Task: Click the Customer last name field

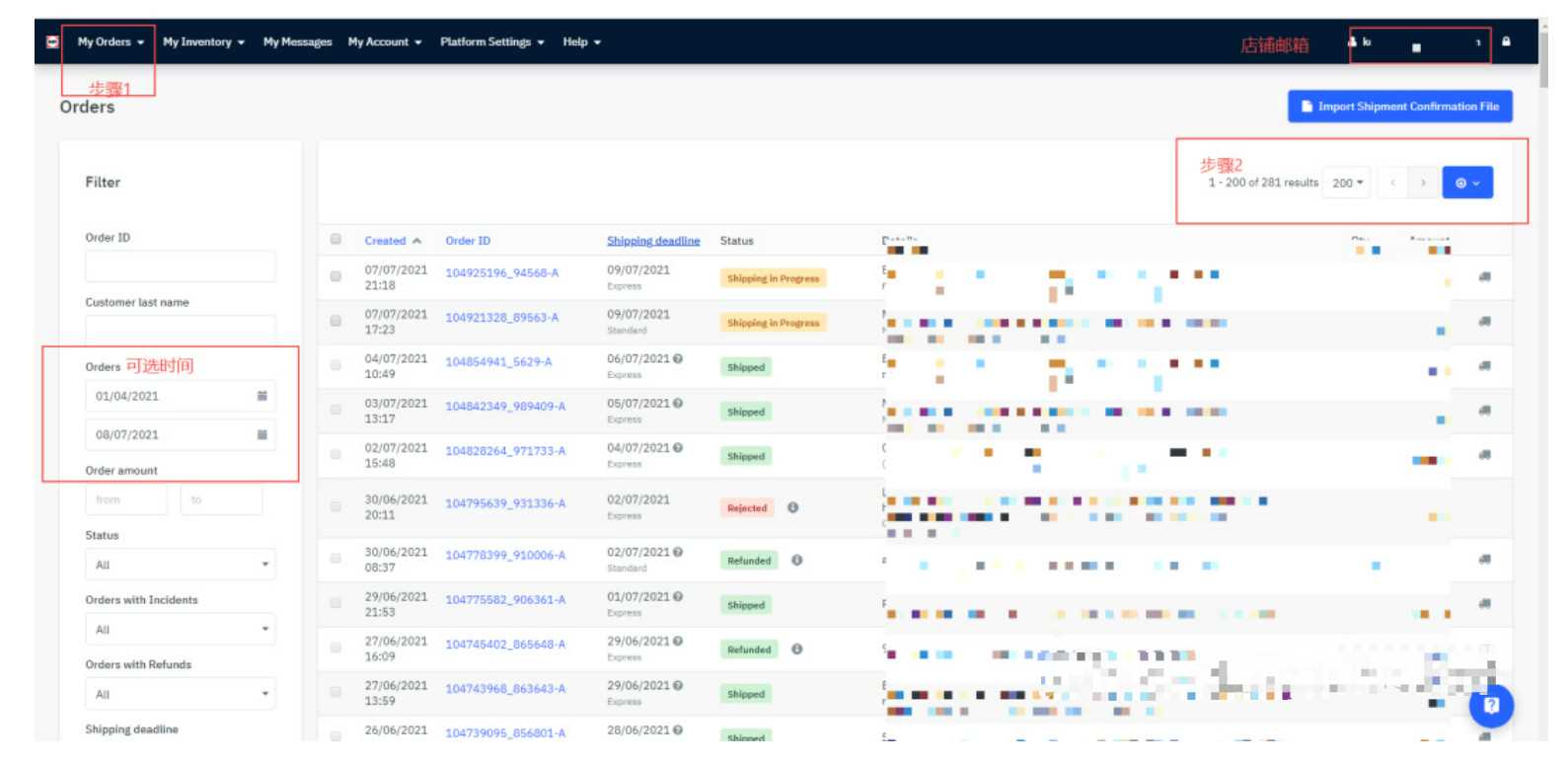Action: pyautogui.click(x=181, y=330)
